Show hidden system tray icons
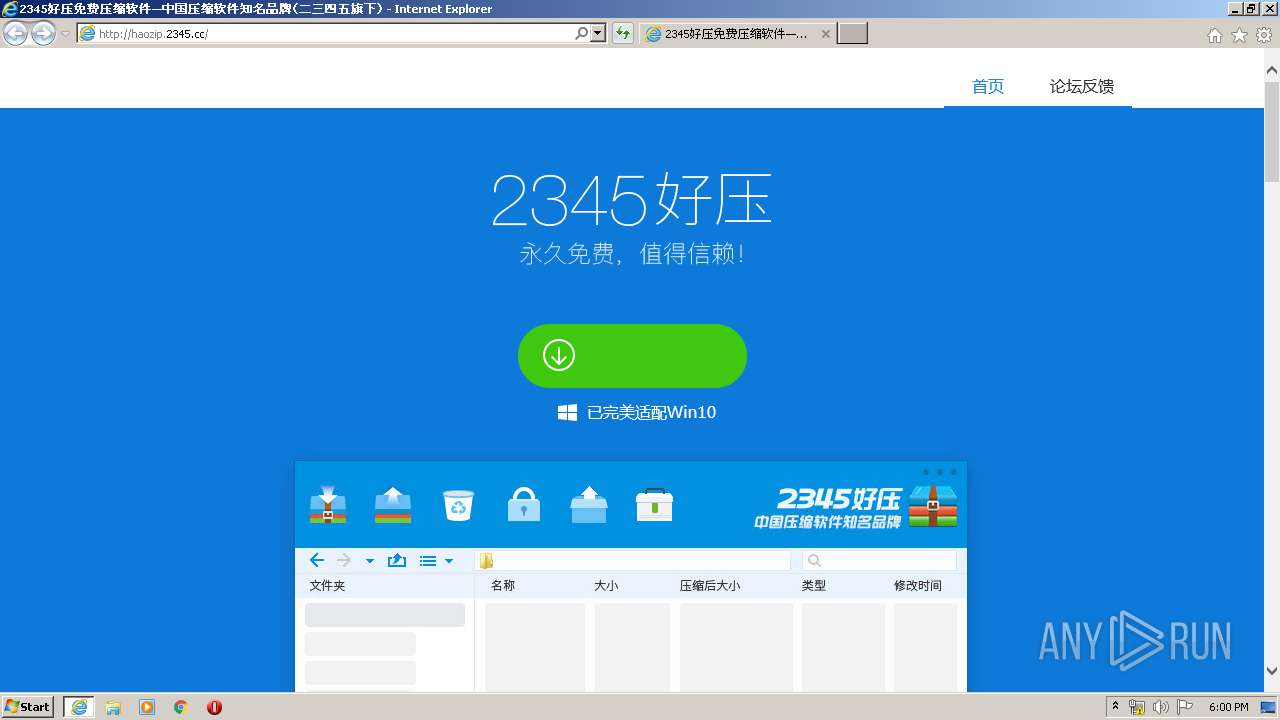 tap(1116, 707)
